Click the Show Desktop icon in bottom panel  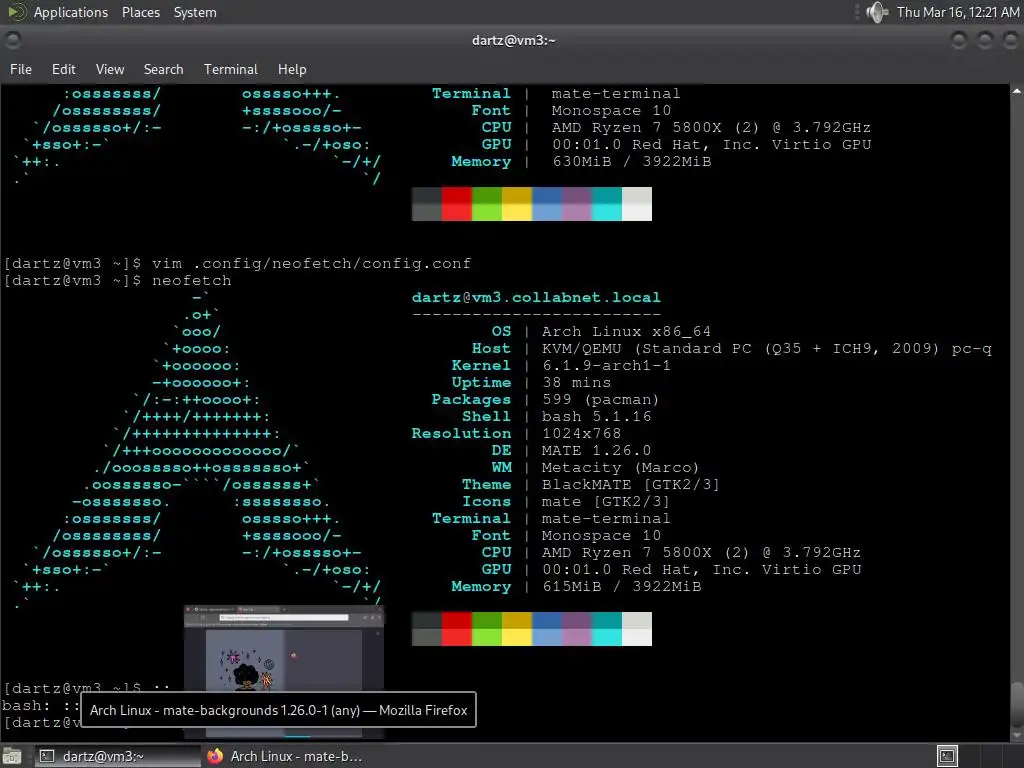click(x=12, y=756)
